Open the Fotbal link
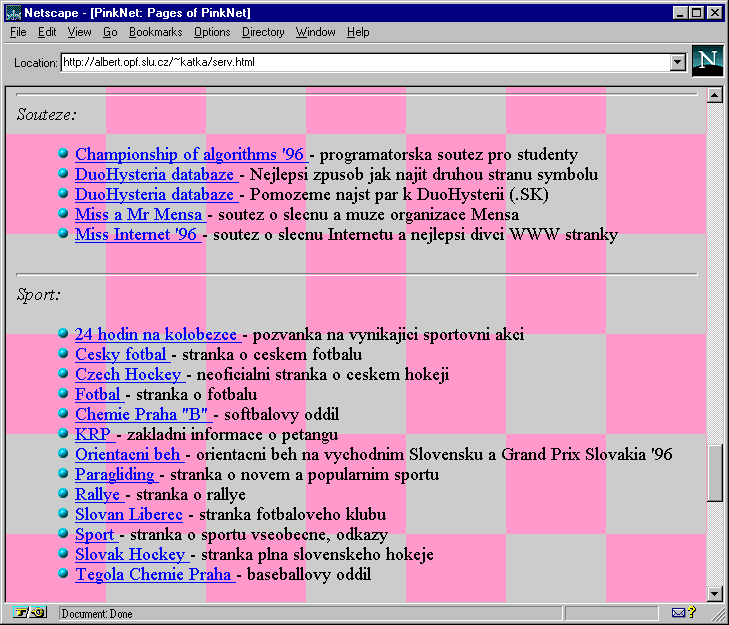The width and height of the screenshot is (729, 625). pos(98,394)
